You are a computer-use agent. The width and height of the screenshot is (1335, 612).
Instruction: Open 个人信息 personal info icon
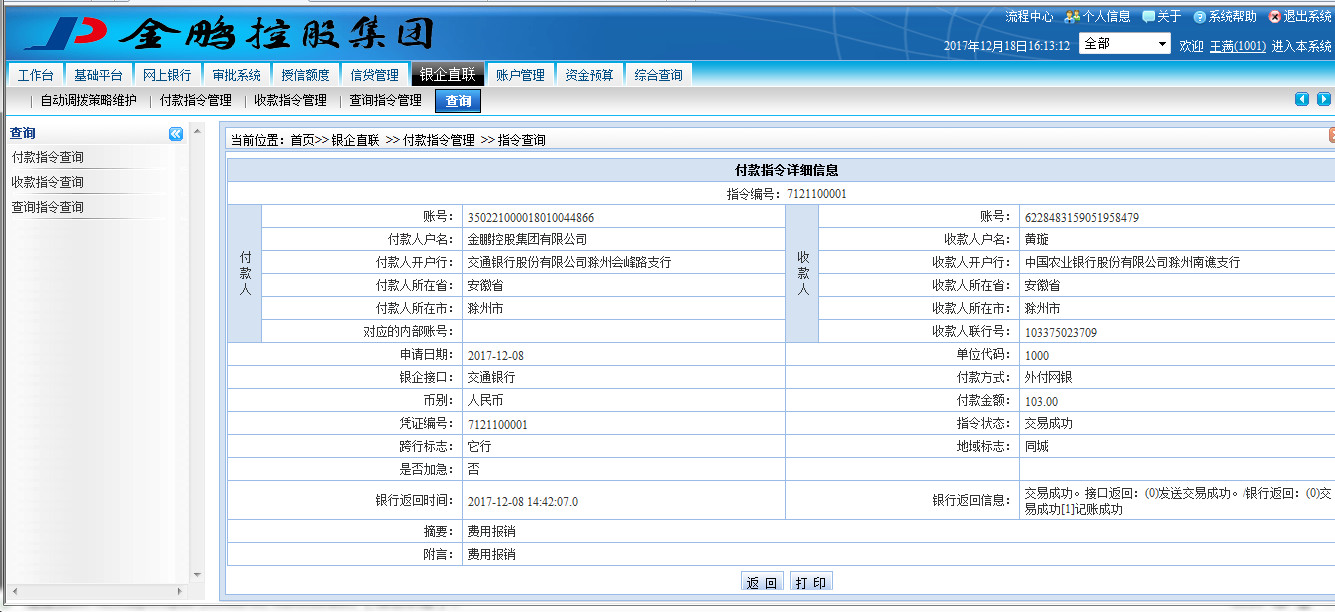click(x=1072, y=17)
